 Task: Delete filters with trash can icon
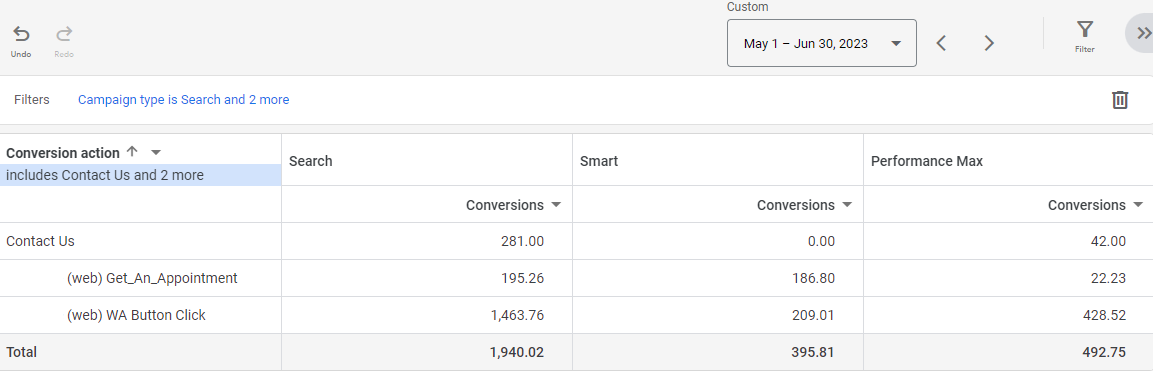point(1119,100)
